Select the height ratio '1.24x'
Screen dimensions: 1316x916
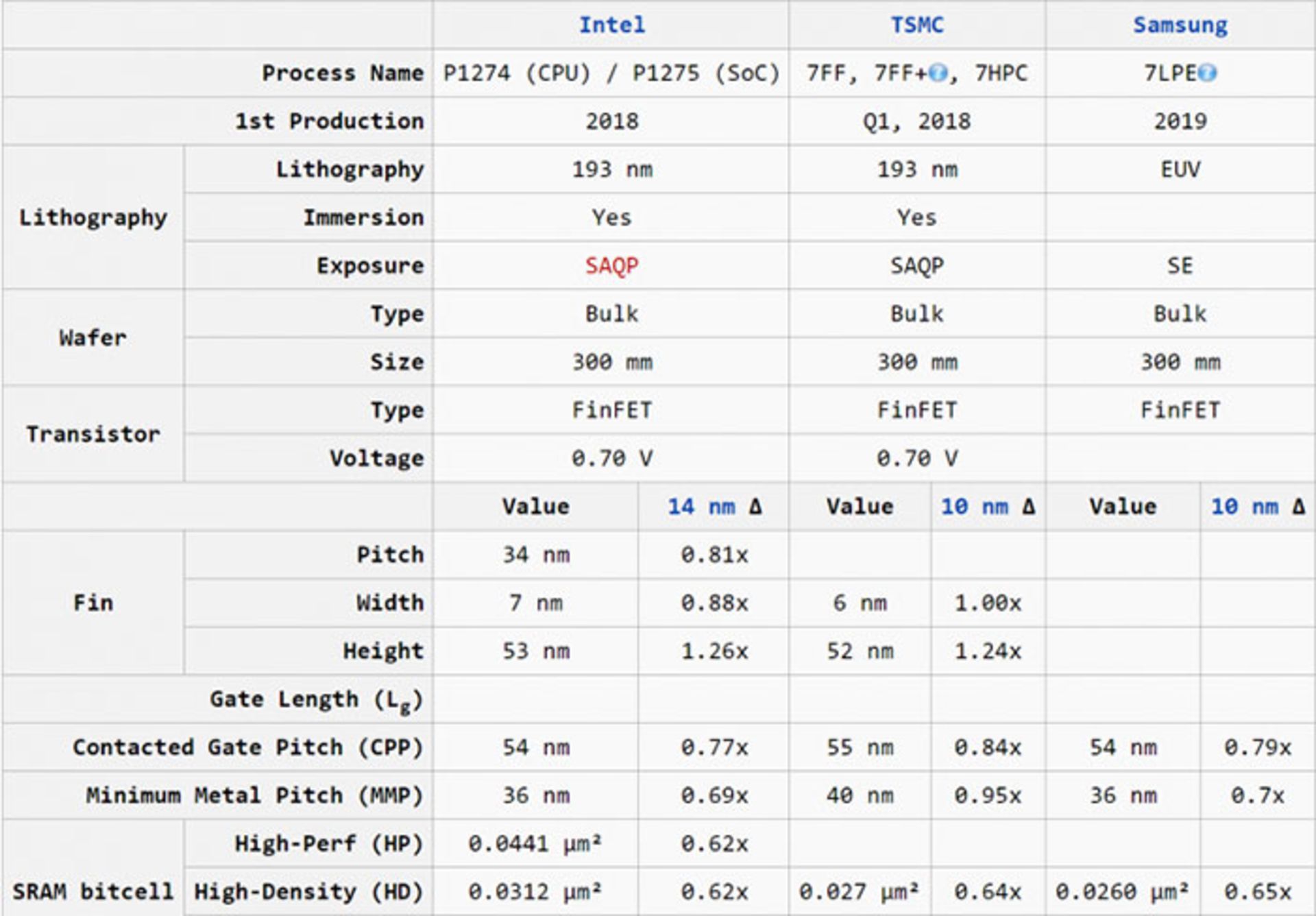pyautogui.click(x=988, y=651)
